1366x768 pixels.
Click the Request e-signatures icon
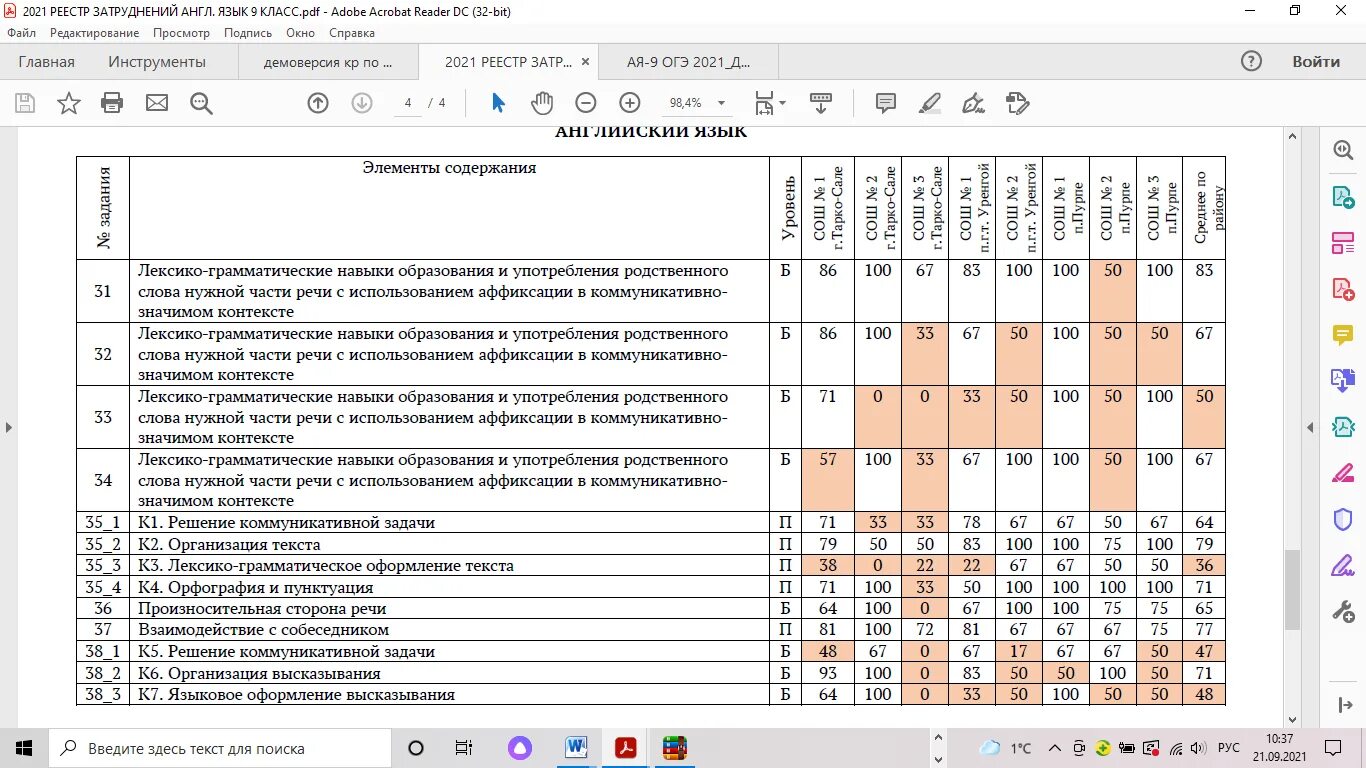pyautogui.click(x=1017, y=103)
